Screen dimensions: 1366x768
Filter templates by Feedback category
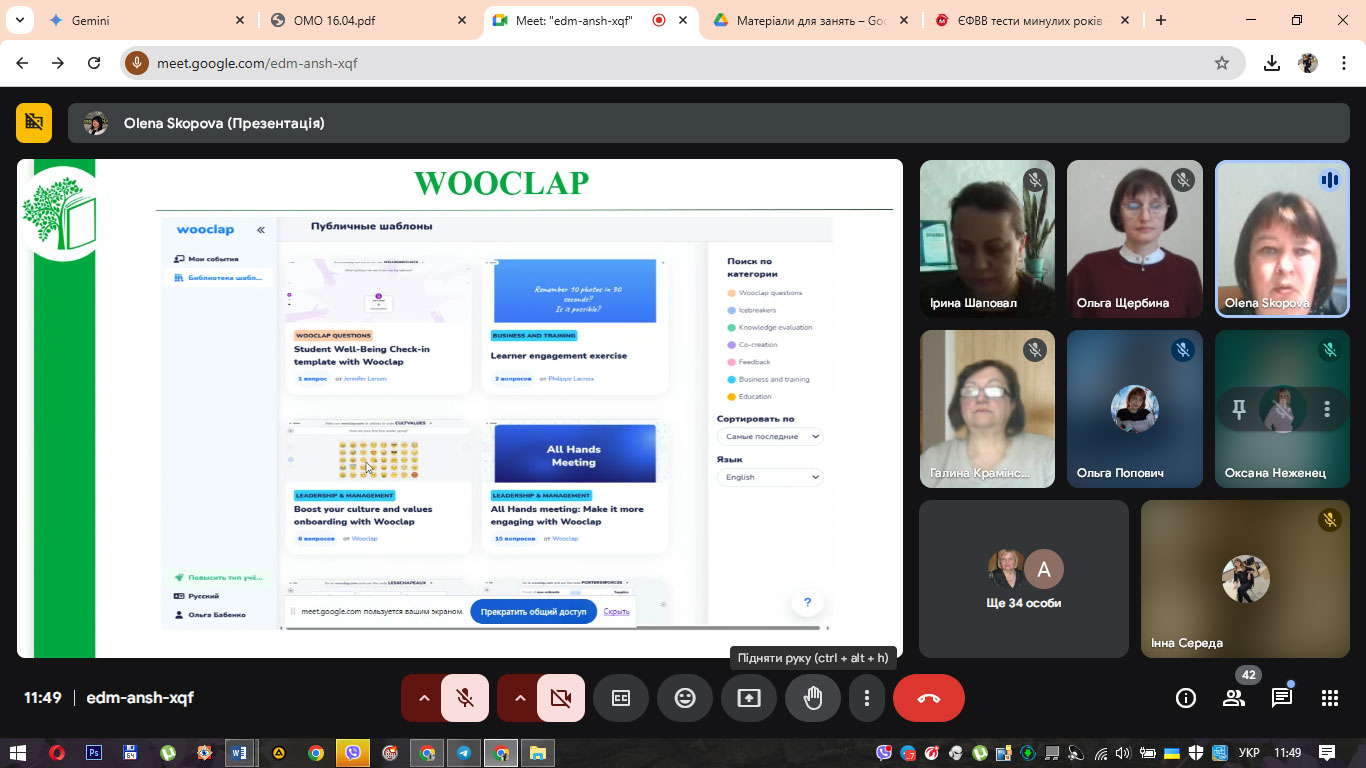click(749, 362)
